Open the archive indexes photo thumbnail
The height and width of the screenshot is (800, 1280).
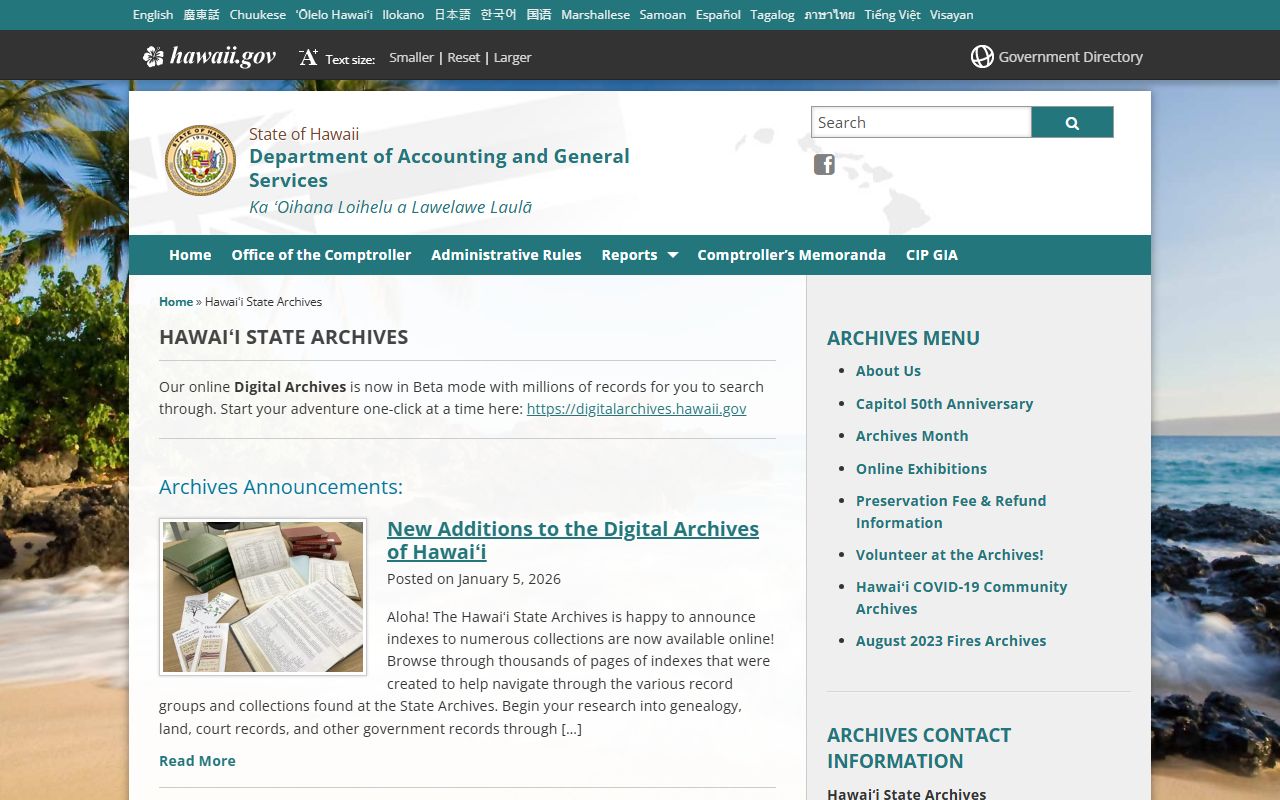click(263, 597)
